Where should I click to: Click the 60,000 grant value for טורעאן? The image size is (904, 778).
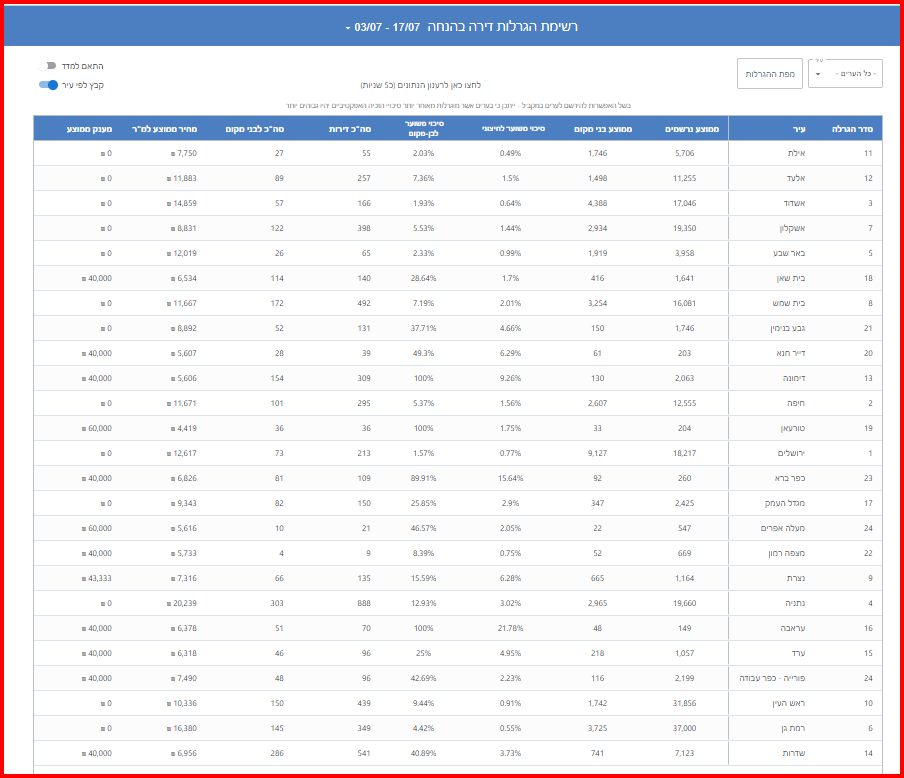point(97,429)
